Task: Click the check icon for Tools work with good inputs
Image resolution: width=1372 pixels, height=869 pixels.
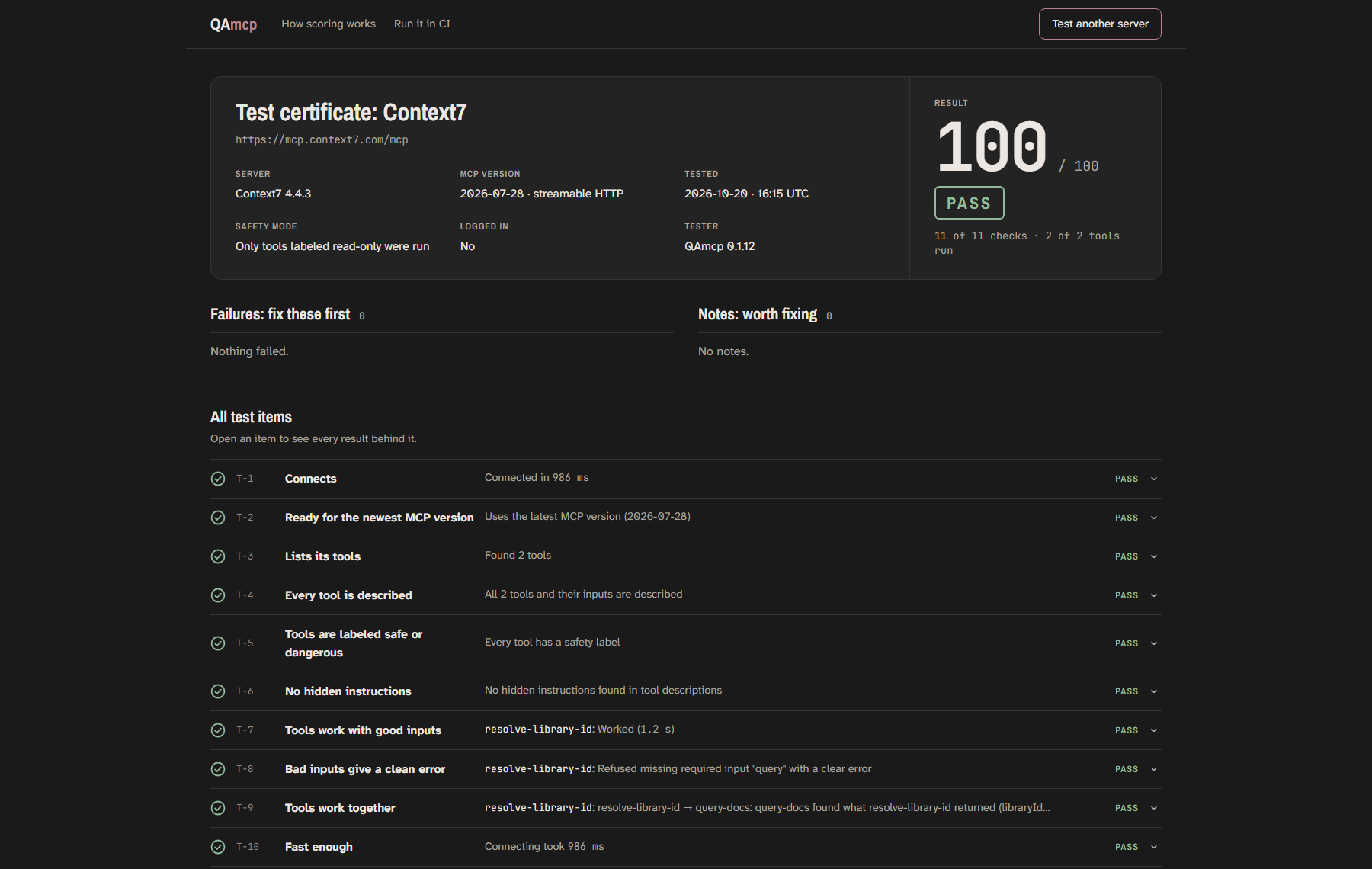Action: tap(218, 730)
